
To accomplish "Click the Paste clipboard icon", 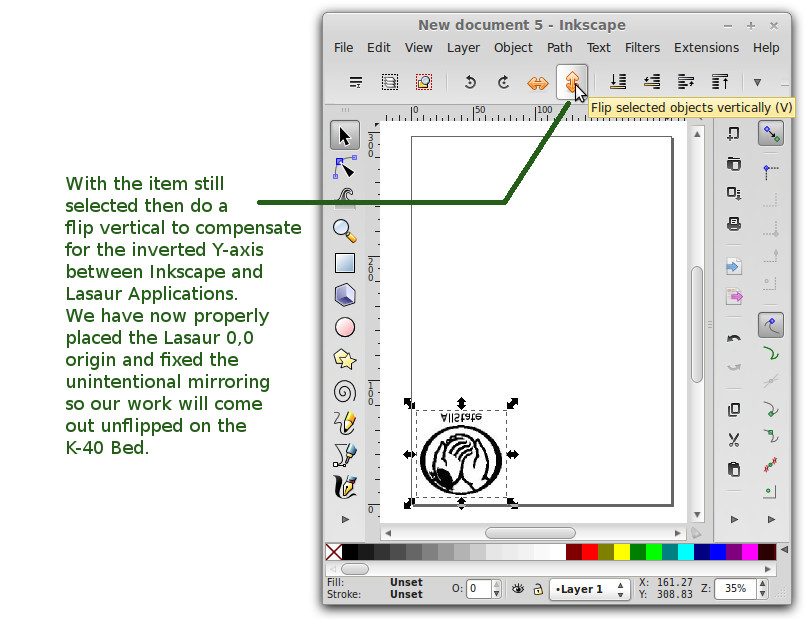I will [734, 469].
